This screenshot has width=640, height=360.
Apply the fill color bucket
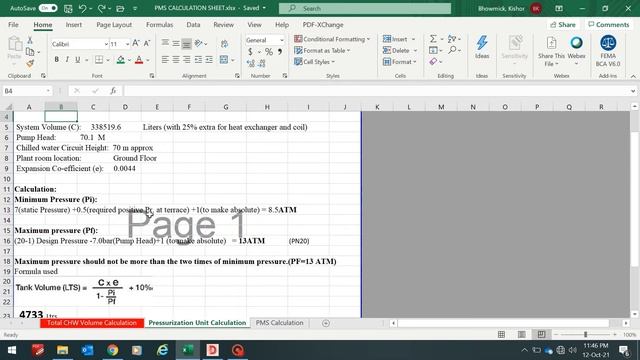tap(120, 60)
